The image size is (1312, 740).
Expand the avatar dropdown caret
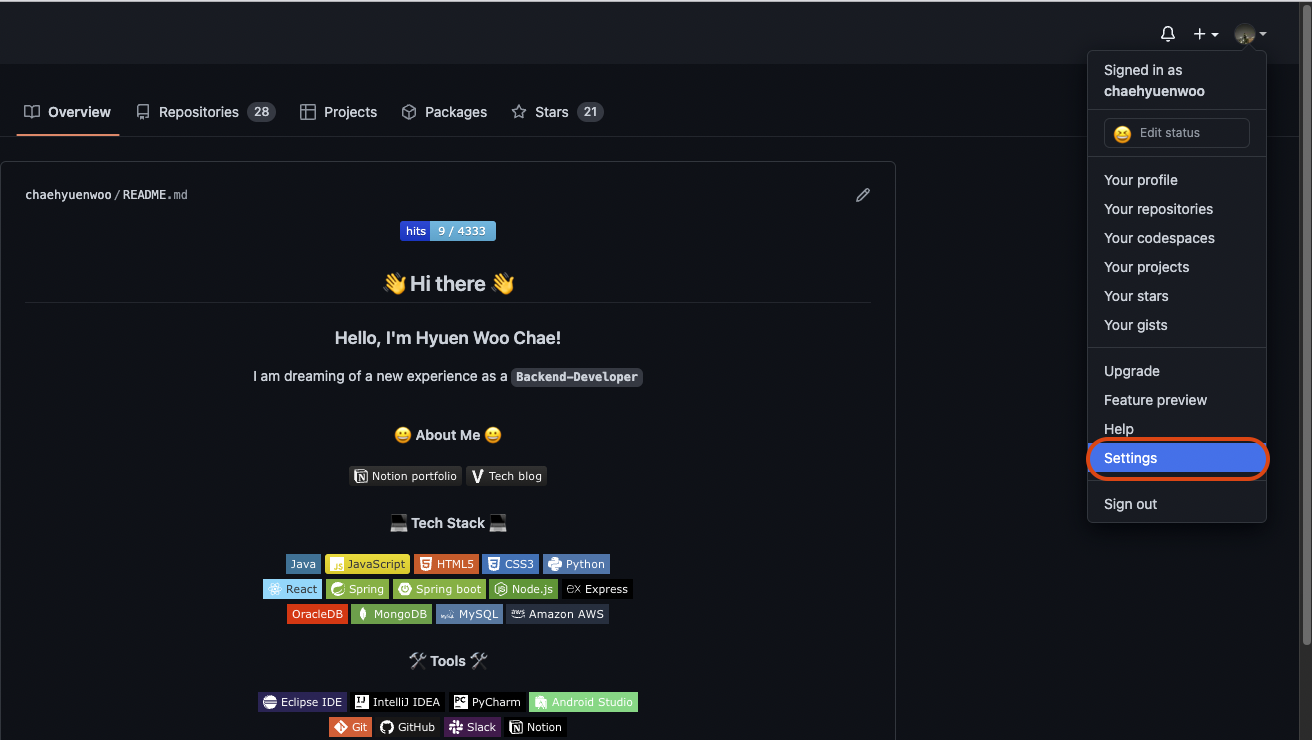(x=1263, y=33)
